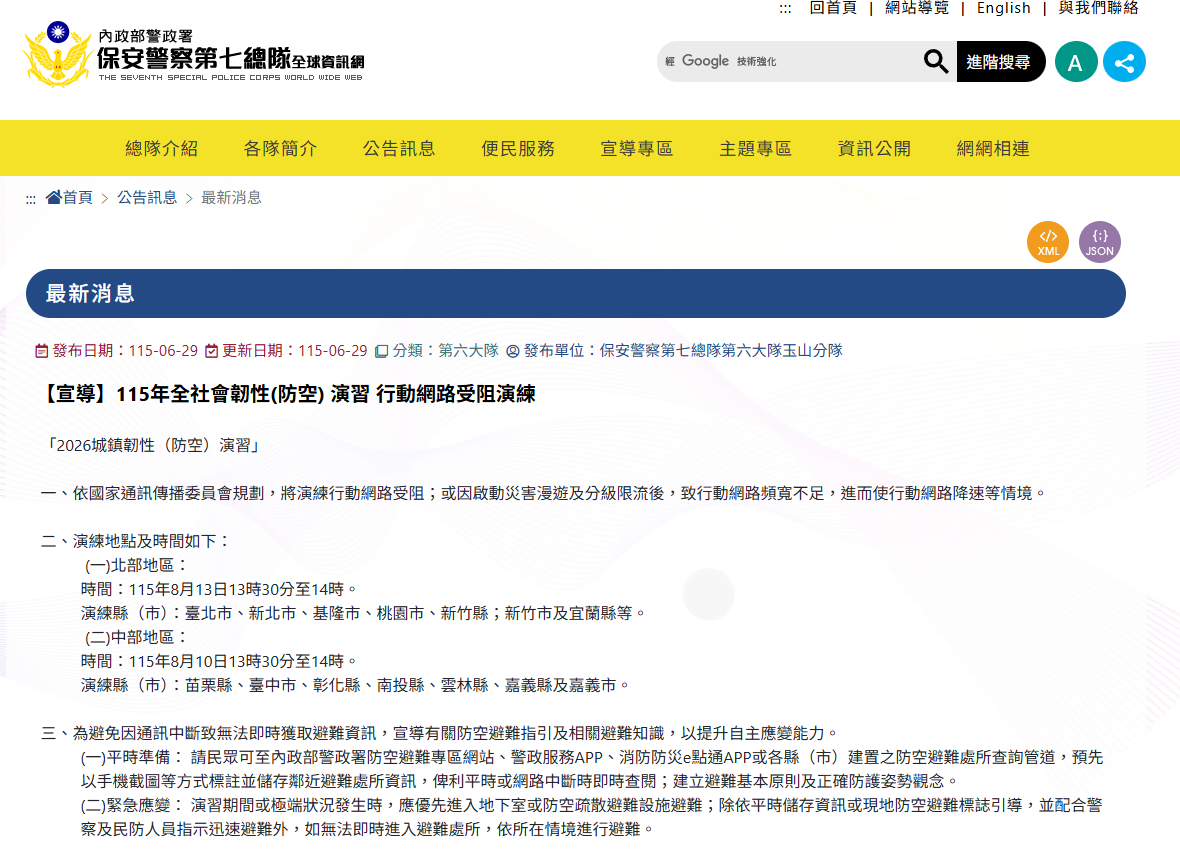The width and height of the screenshot is (1180, 859).
Task: Click 時間 115年8月13日 line
Action: pyautogui.click(x=219, y=589)
